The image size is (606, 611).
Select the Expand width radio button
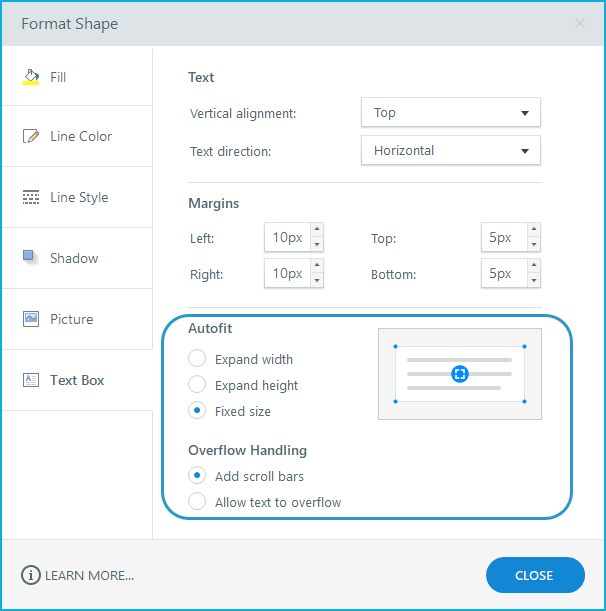click(197, 358)
